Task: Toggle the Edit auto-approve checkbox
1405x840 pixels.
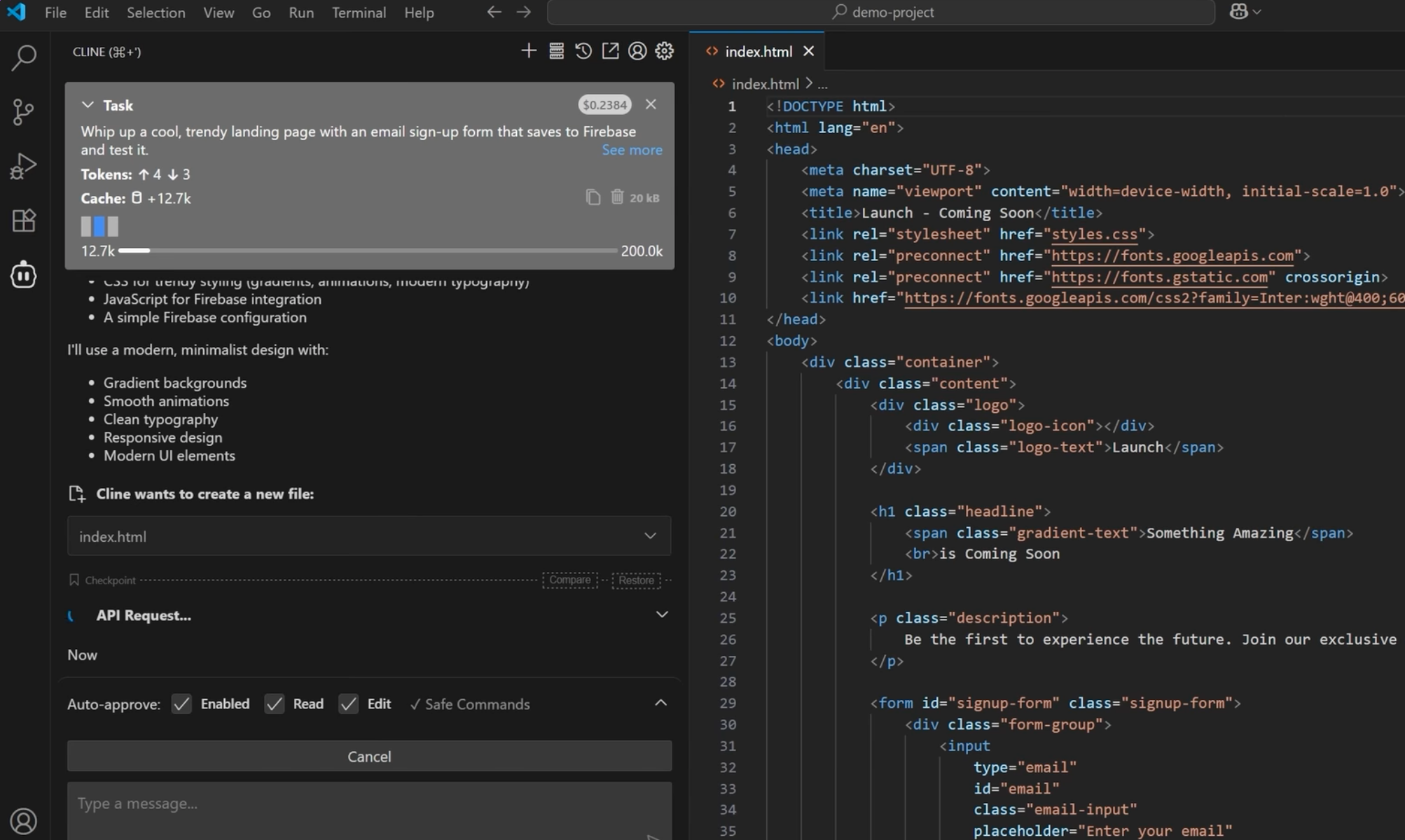Action: [348, 704]
